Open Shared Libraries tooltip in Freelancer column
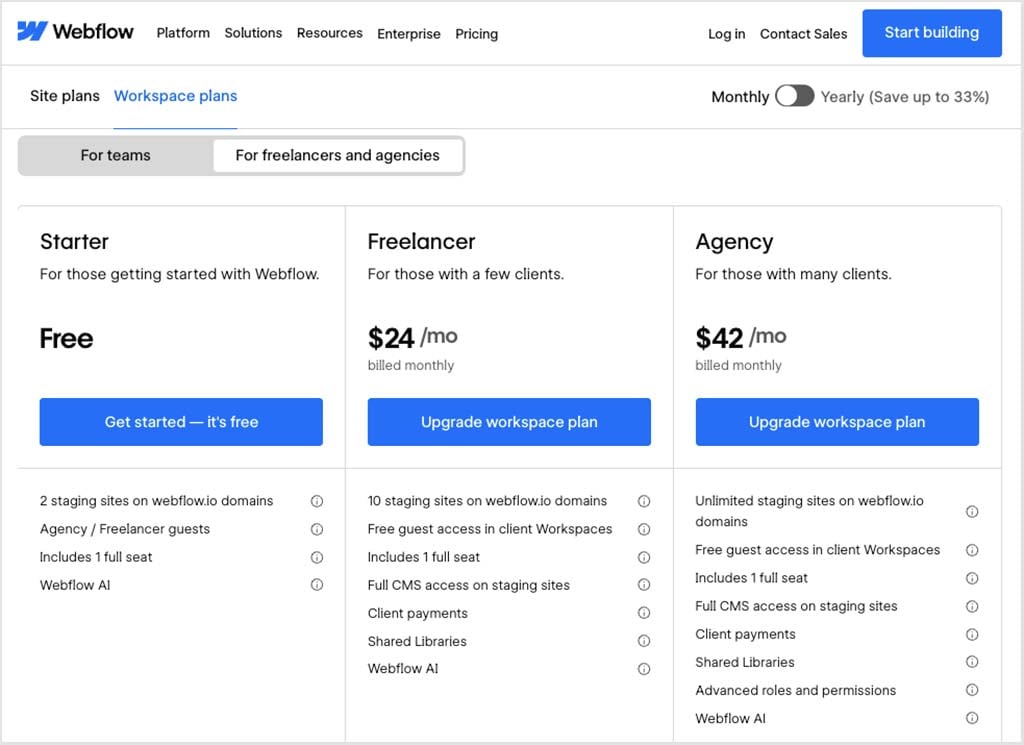 click(645, 641)
